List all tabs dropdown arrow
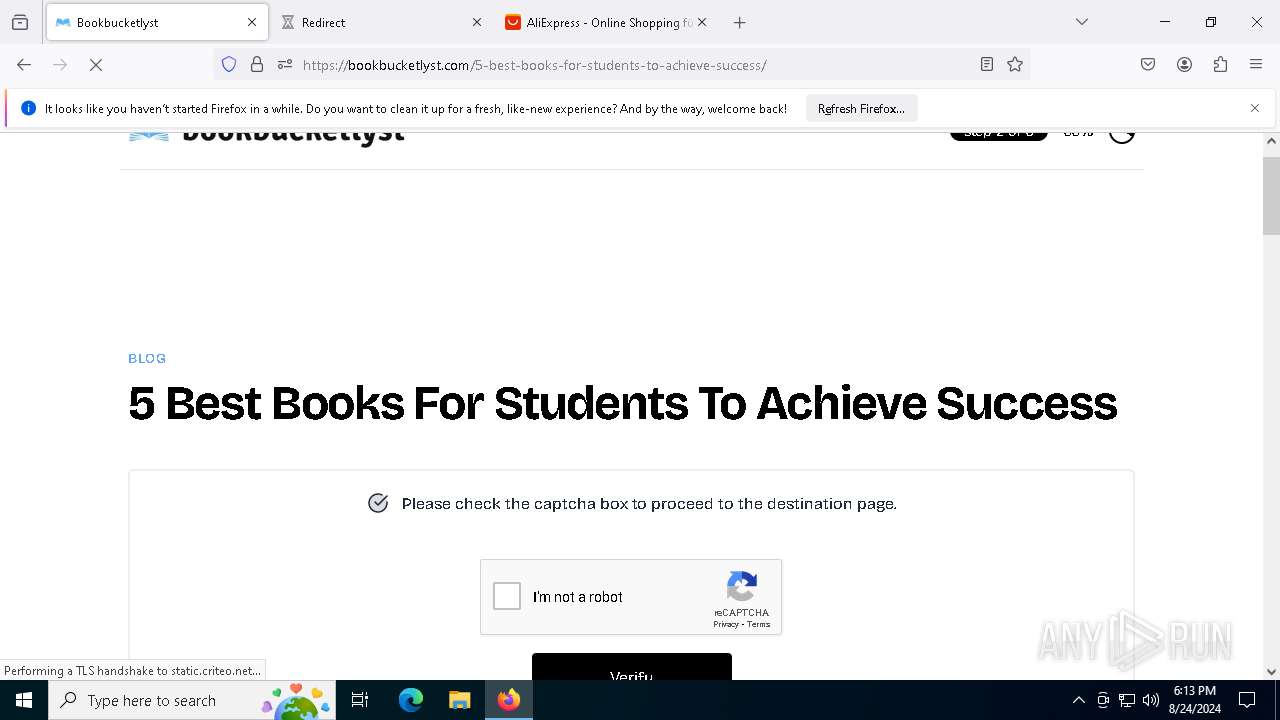Screen dimensions: 1280x720 coord(1082,22)
